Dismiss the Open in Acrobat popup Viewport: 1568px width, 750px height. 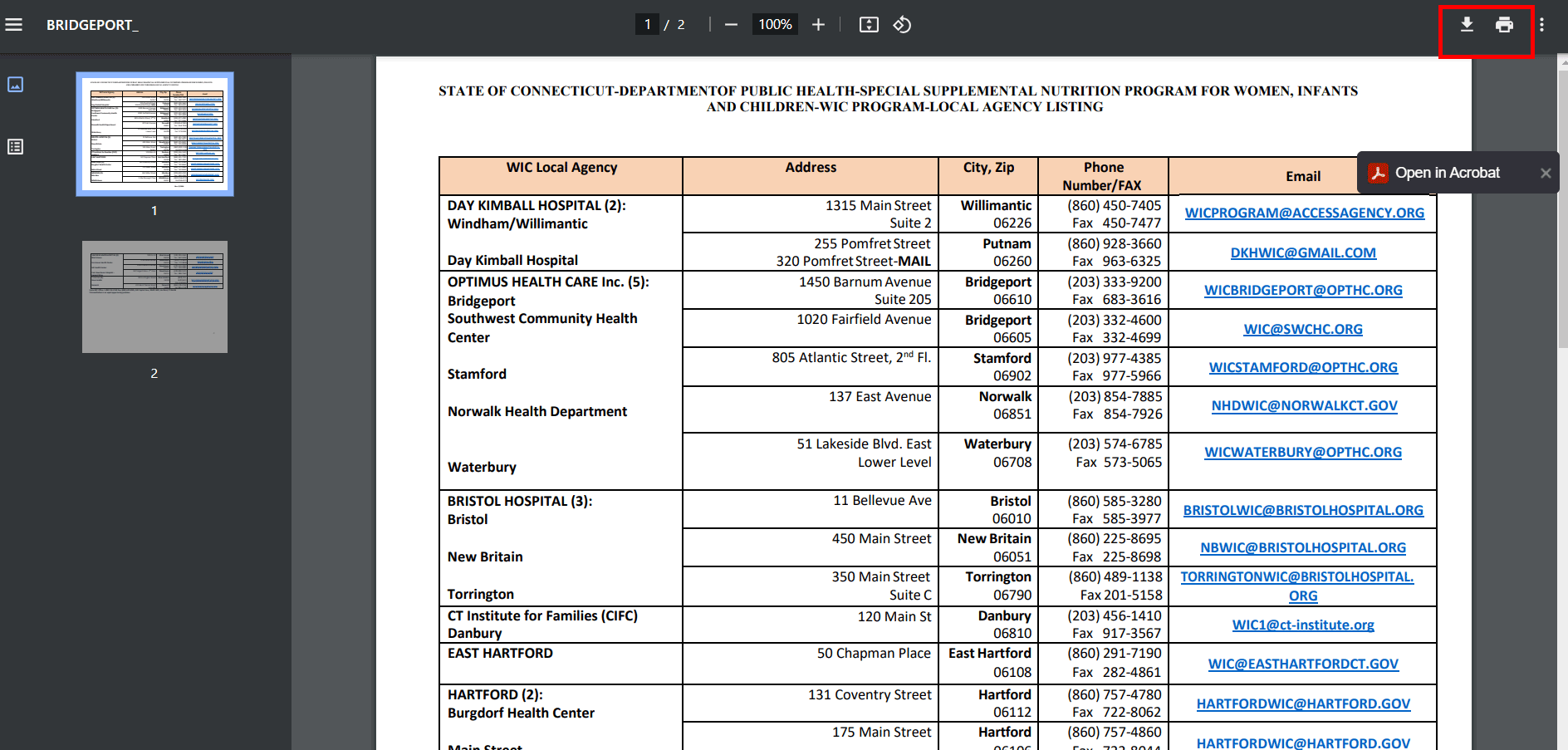tap(1546, 173)
